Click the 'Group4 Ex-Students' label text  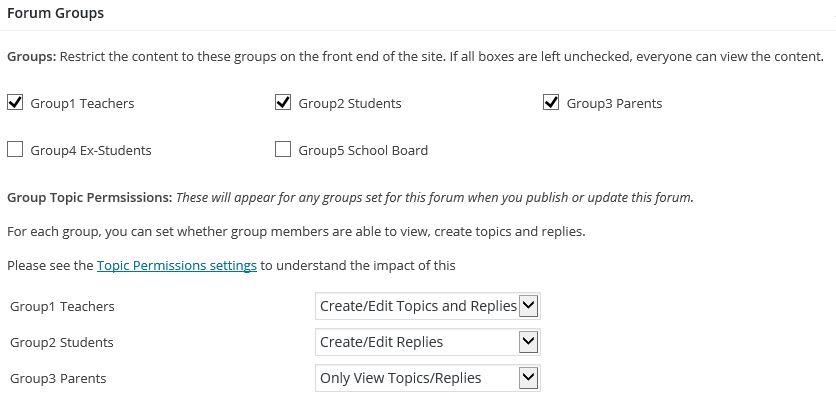tap(91, 150)
